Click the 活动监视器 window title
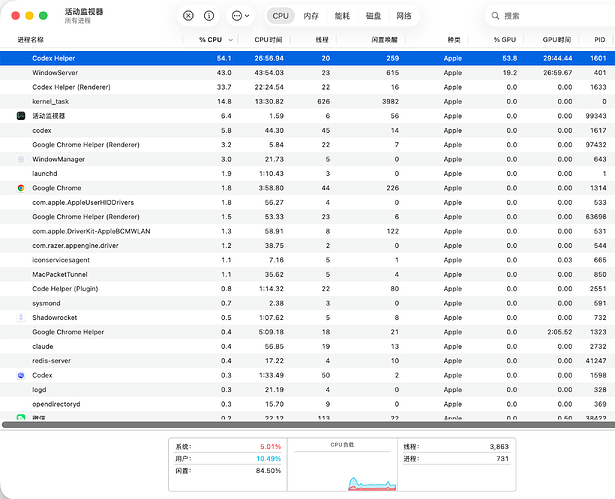Viewport: 615px width, 499px height. coord(84,12)
